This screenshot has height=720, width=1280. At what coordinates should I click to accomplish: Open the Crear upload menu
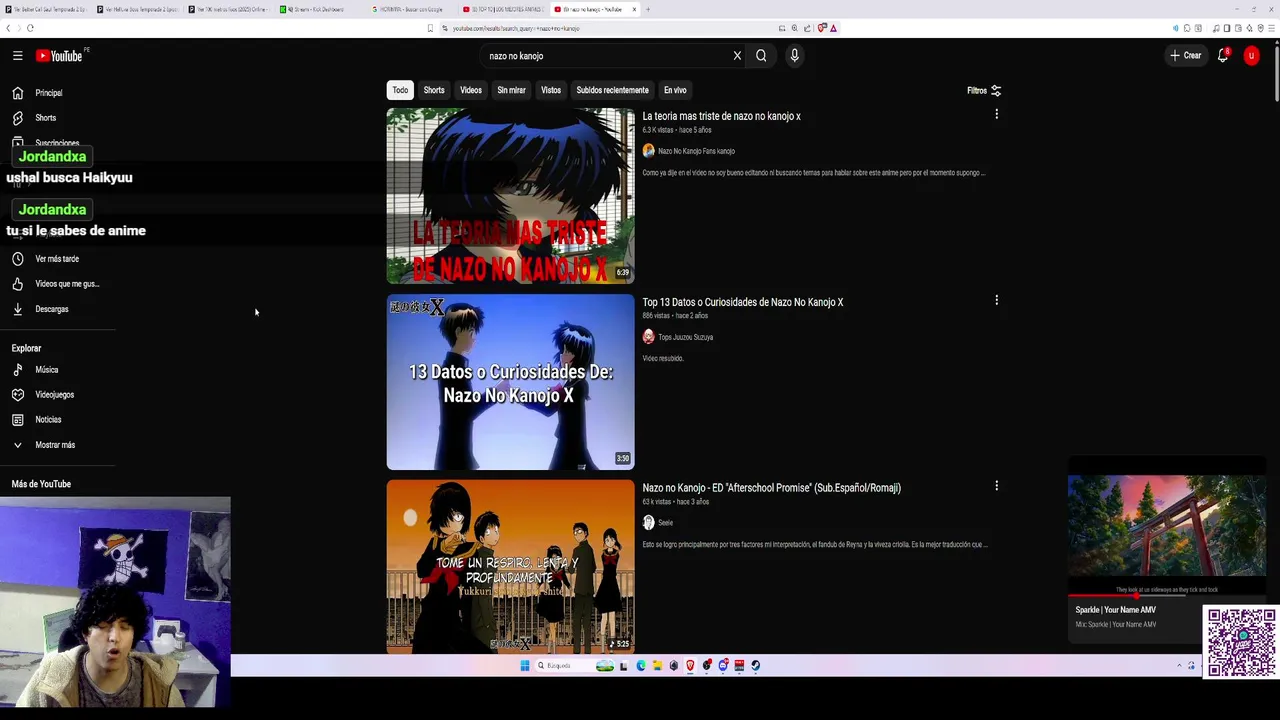click(1185, 56)
